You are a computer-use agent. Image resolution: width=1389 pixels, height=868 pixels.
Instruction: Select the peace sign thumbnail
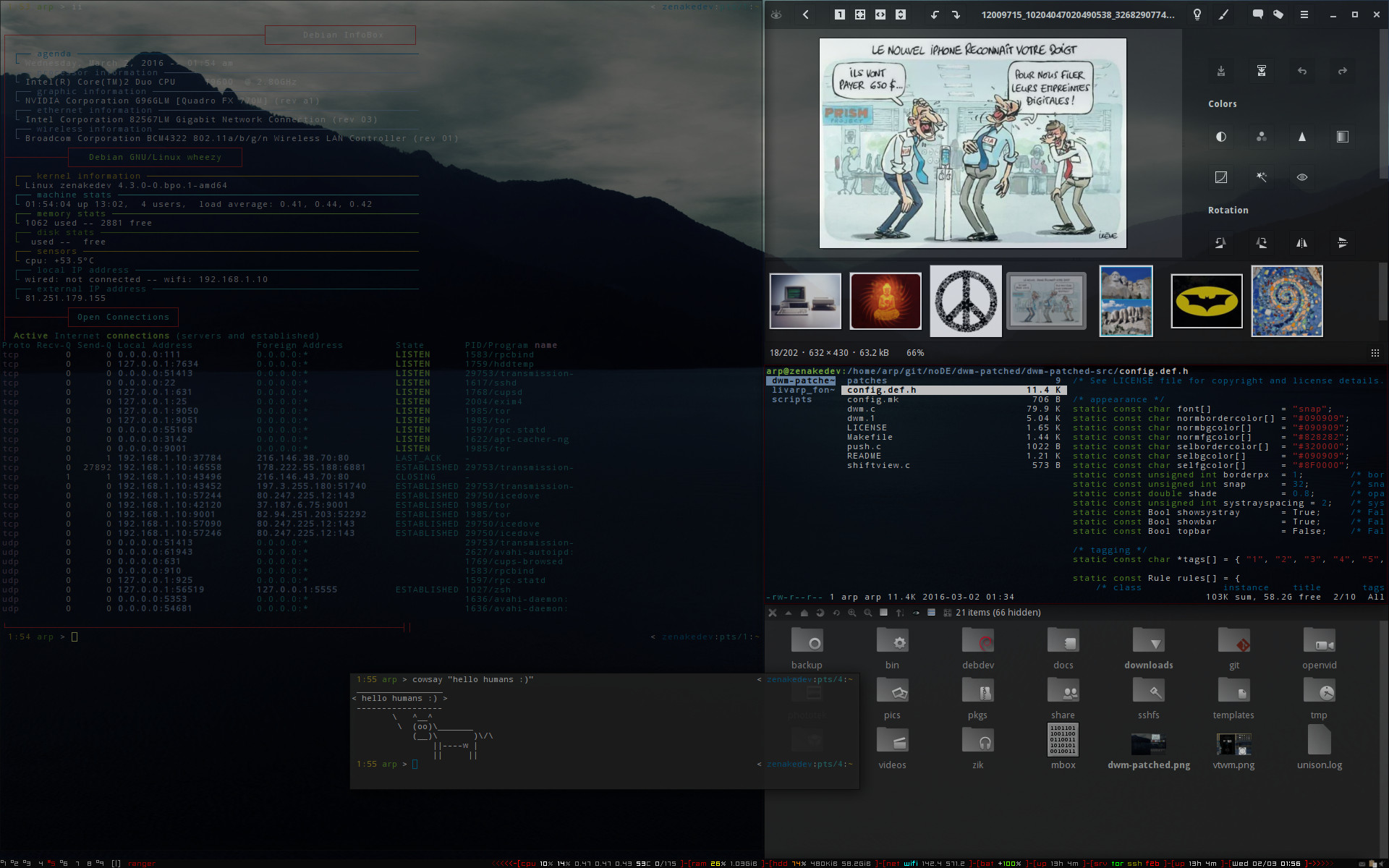click(966, 301)
